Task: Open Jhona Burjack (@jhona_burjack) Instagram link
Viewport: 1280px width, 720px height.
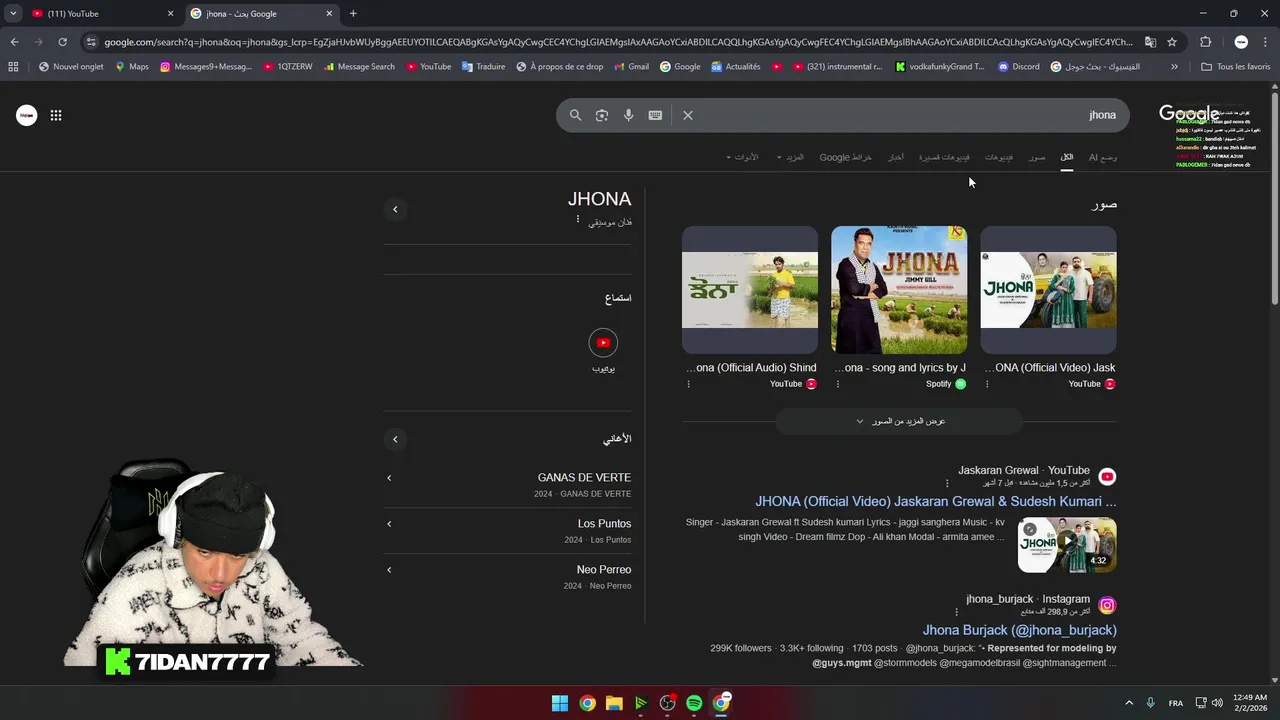Action: click(1020, 630)
